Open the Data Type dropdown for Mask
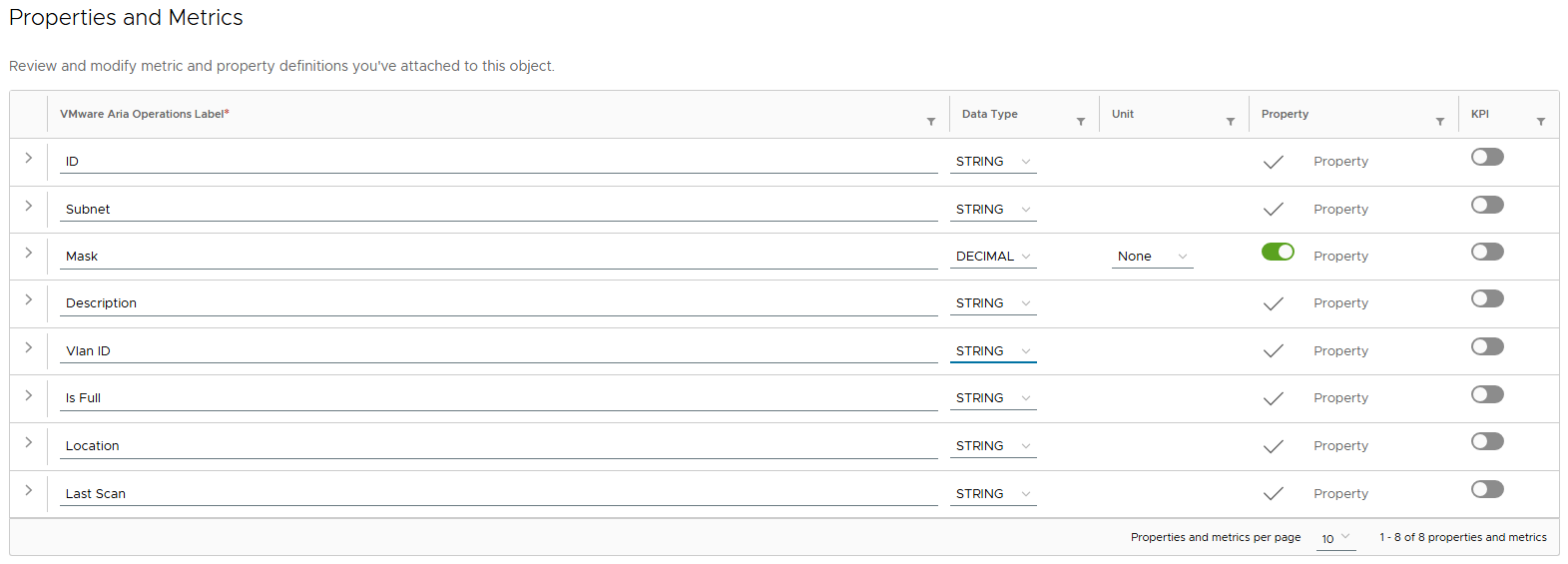The width and height of the screenshot is (1568, 564). tap(992, 257)
